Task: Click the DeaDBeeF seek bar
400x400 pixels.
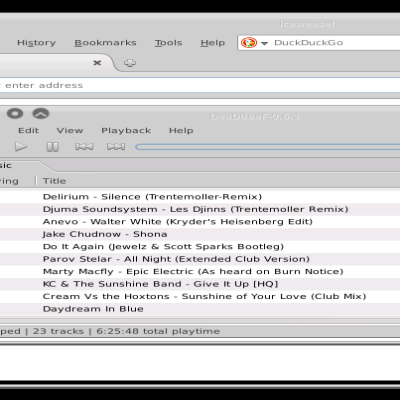Action: [267, 147]
